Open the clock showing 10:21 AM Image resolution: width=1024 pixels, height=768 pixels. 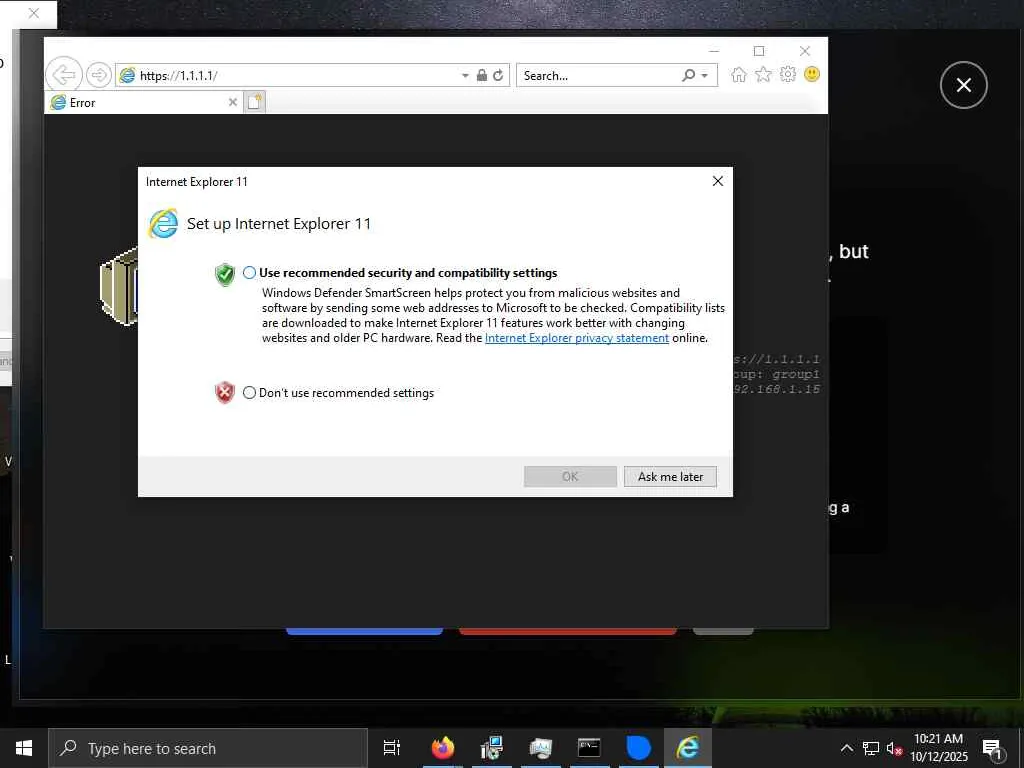pos(939,748)
